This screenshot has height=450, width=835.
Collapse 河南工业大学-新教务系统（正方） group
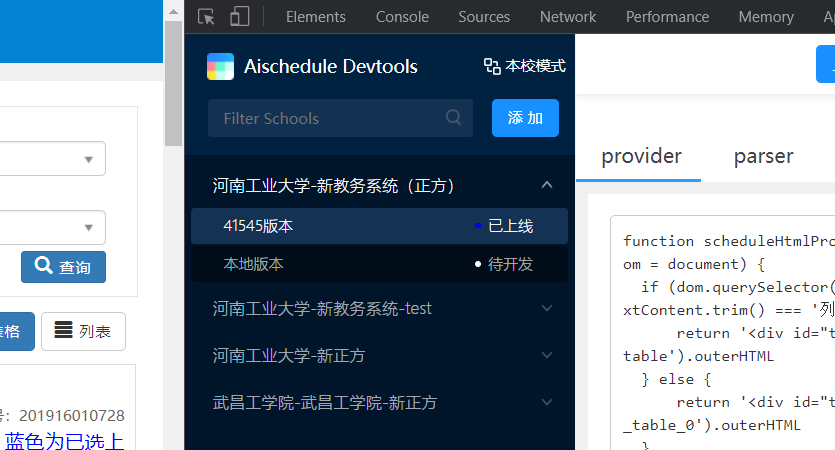point(546,185)
